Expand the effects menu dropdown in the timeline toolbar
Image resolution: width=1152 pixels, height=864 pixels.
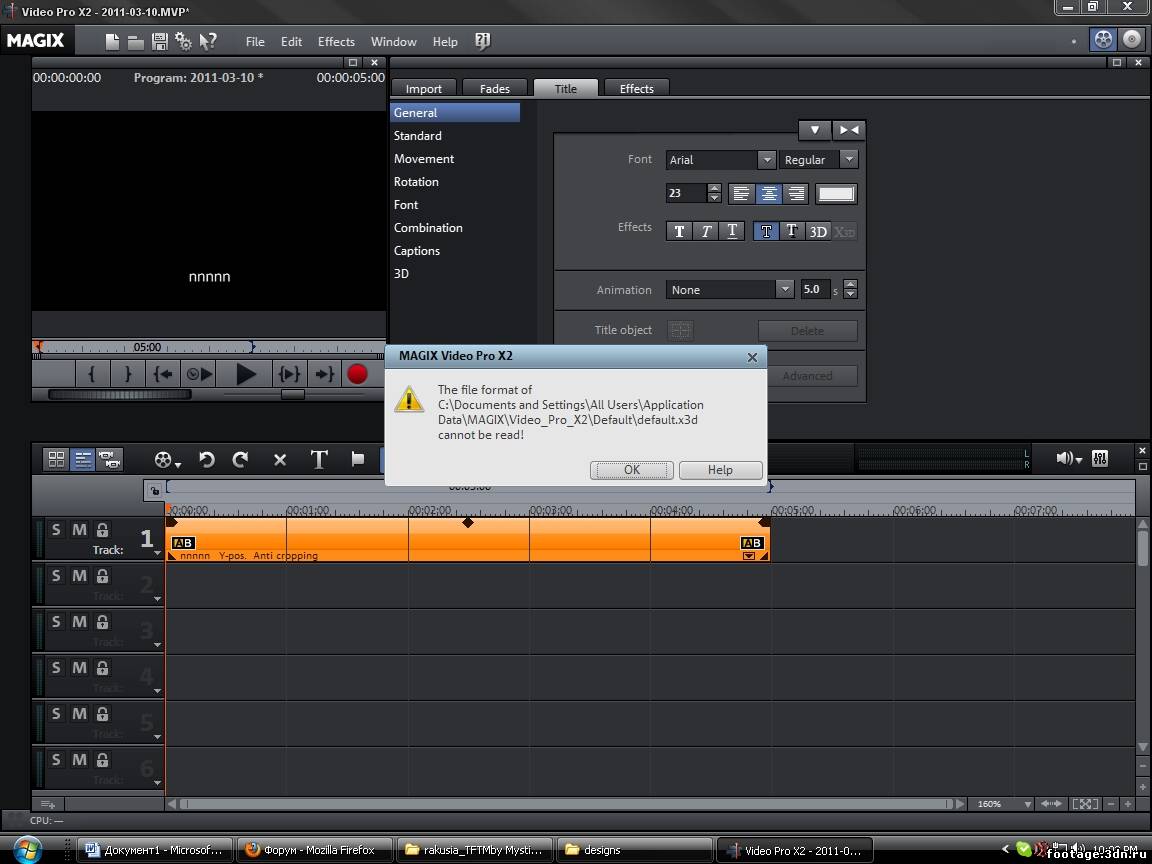tap(178, 464)
